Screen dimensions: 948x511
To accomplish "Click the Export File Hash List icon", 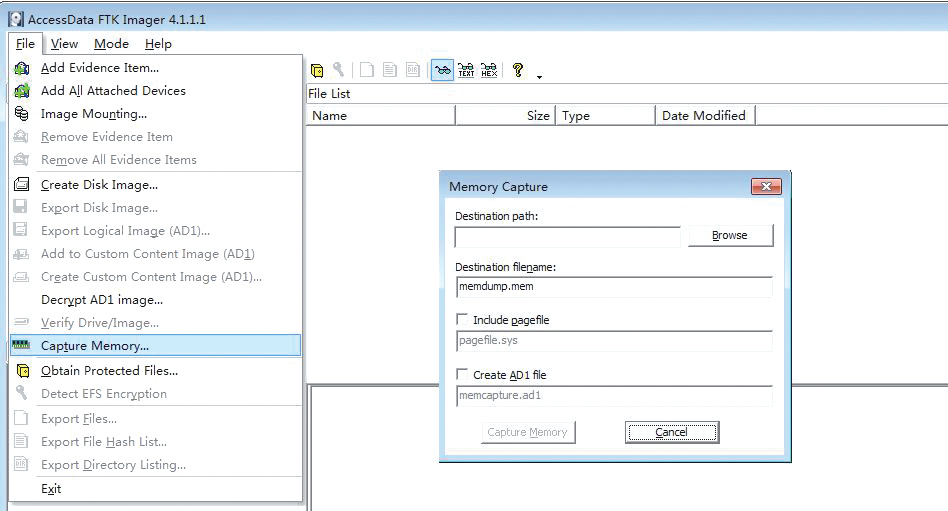I will (x=21, y=441).
